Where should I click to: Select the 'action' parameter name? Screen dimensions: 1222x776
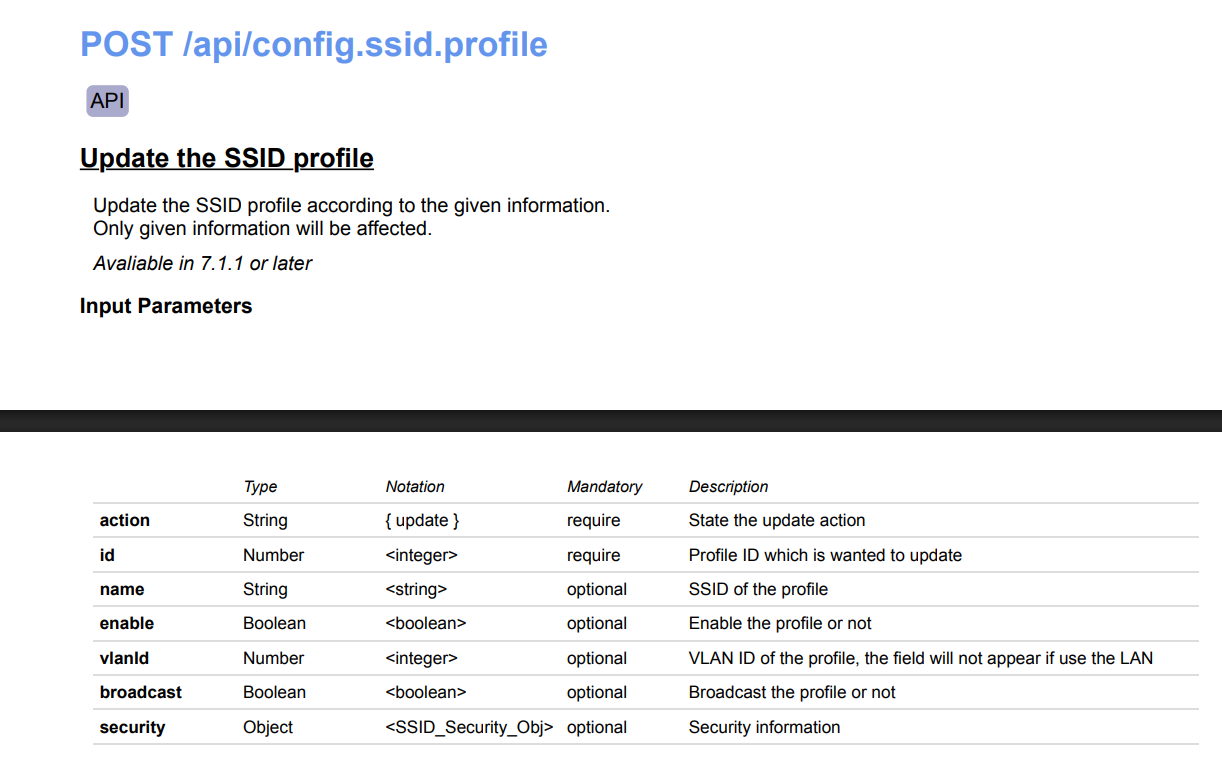(x=125, y=520)
